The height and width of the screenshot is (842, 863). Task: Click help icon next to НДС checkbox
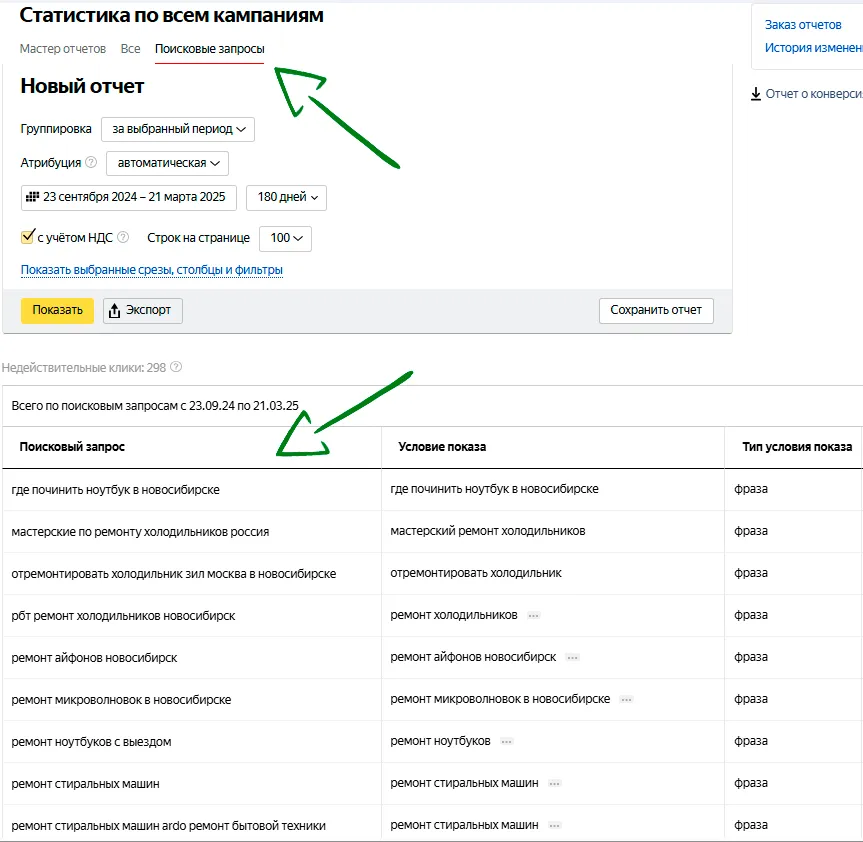123,237
